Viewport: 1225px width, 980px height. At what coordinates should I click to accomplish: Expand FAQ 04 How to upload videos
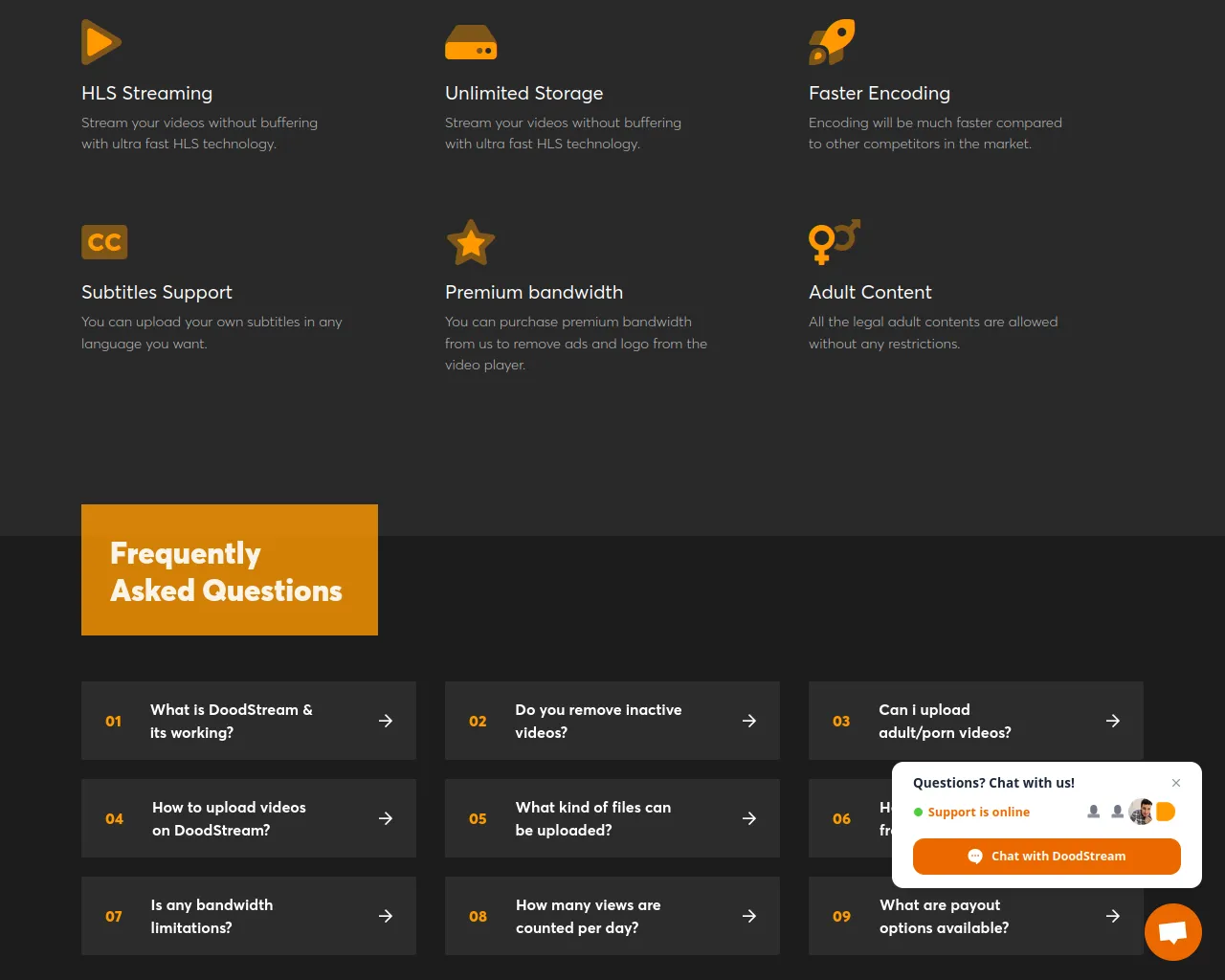[249, 818]
